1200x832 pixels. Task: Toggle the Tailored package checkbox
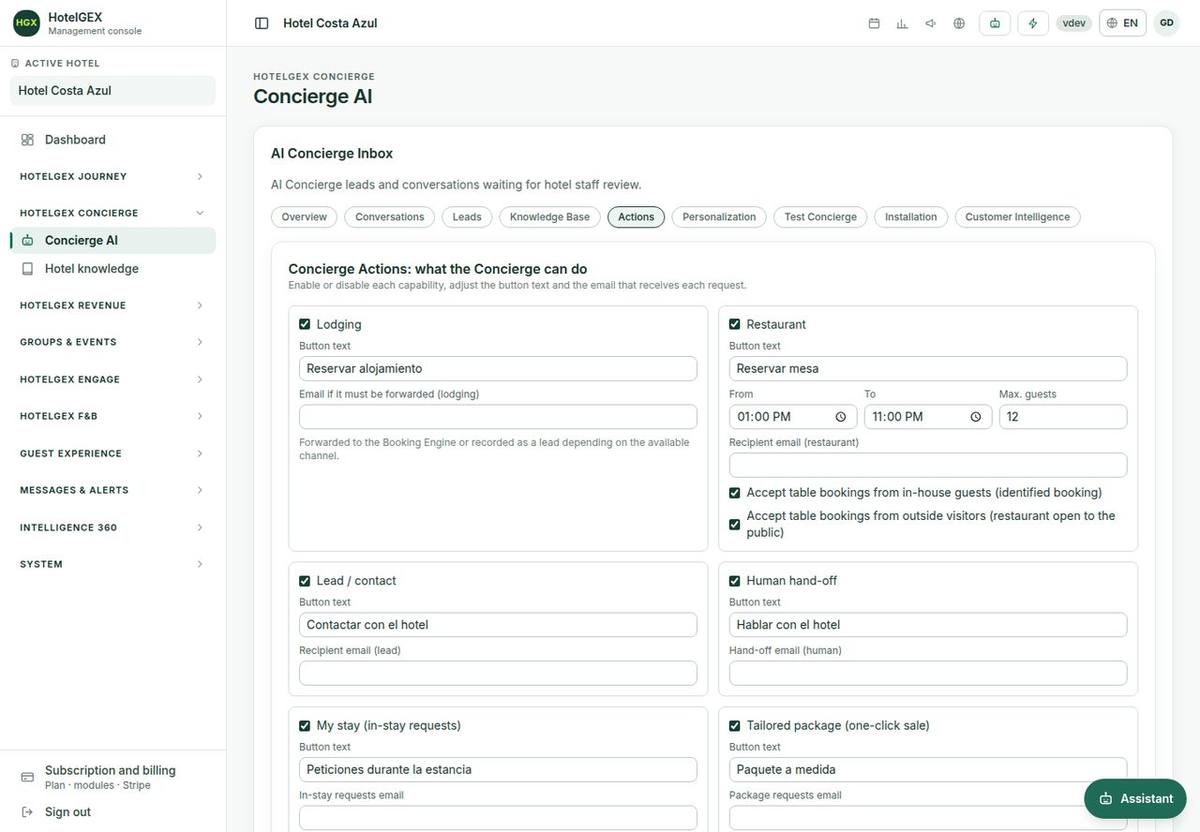(x=735, y=726)
